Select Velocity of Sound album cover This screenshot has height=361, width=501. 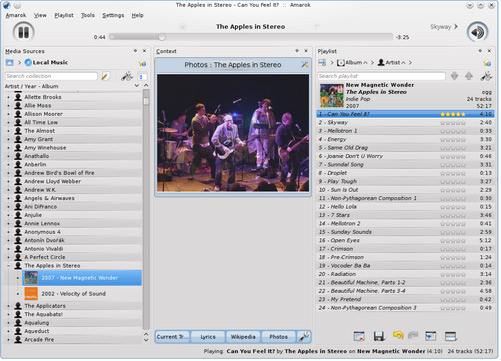click(x=31, y=294)
